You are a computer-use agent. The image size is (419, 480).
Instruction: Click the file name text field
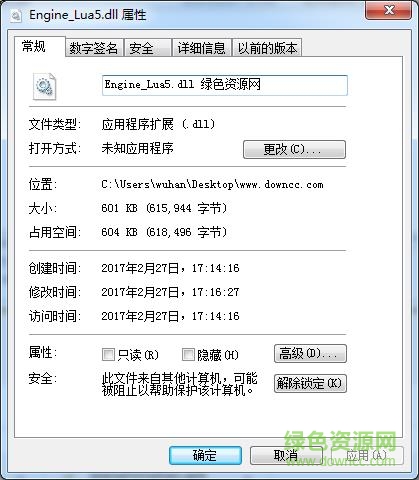[225, 85]
